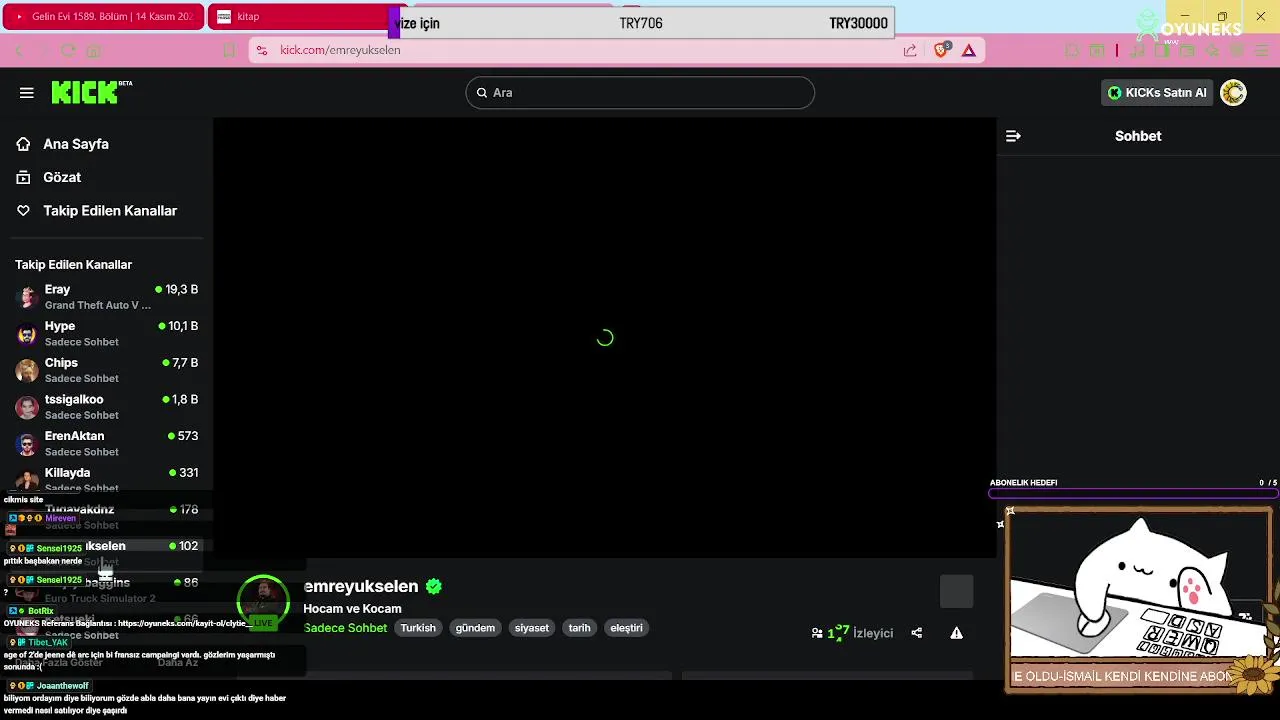Open Killayda channel from followed list
Image resolution: width=1280 pixels, height=720 pixels.
coord(107,480)
